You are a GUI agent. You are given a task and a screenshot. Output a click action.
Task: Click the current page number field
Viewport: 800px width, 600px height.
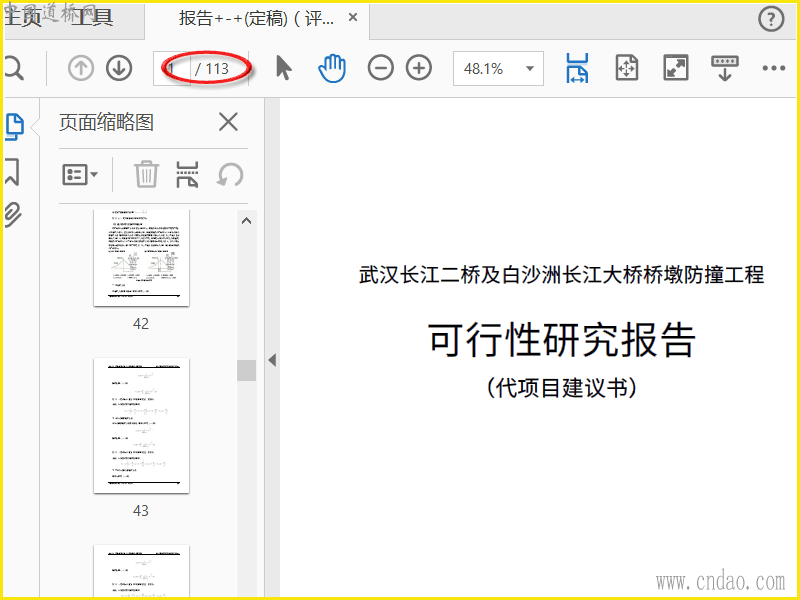coord(172,68)
